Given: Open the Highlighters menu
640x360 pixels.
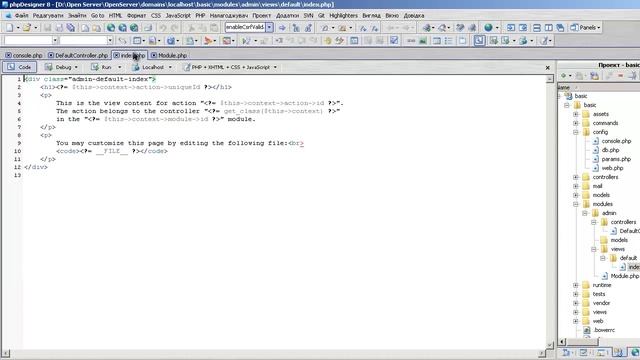Looking at the screenshot, I should [343, 16].
